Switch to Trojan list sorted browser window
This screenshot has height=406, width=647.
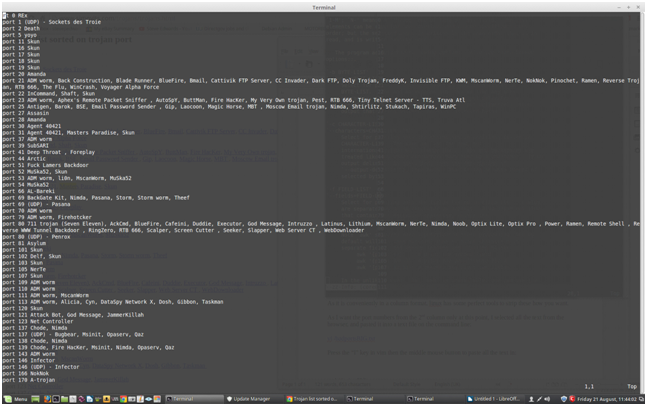pos(317,398)
